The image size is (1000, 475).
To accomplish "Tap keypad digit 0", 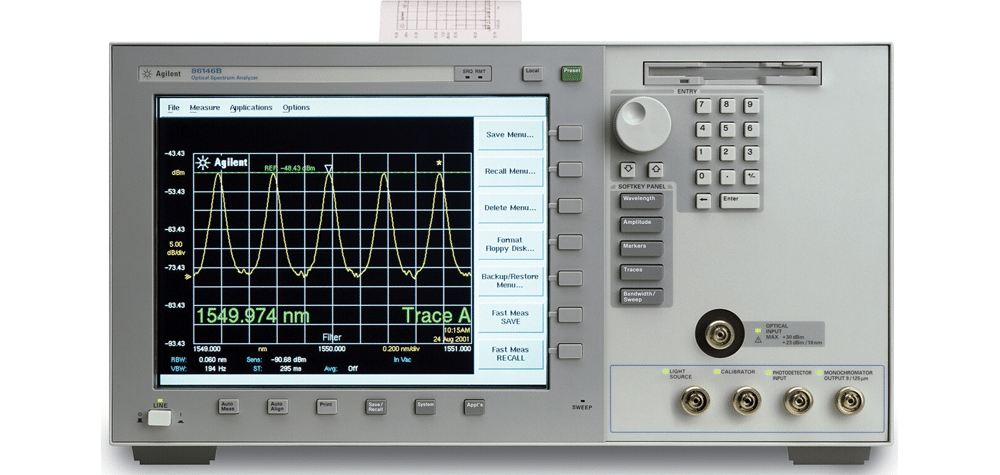I will 703,177.
